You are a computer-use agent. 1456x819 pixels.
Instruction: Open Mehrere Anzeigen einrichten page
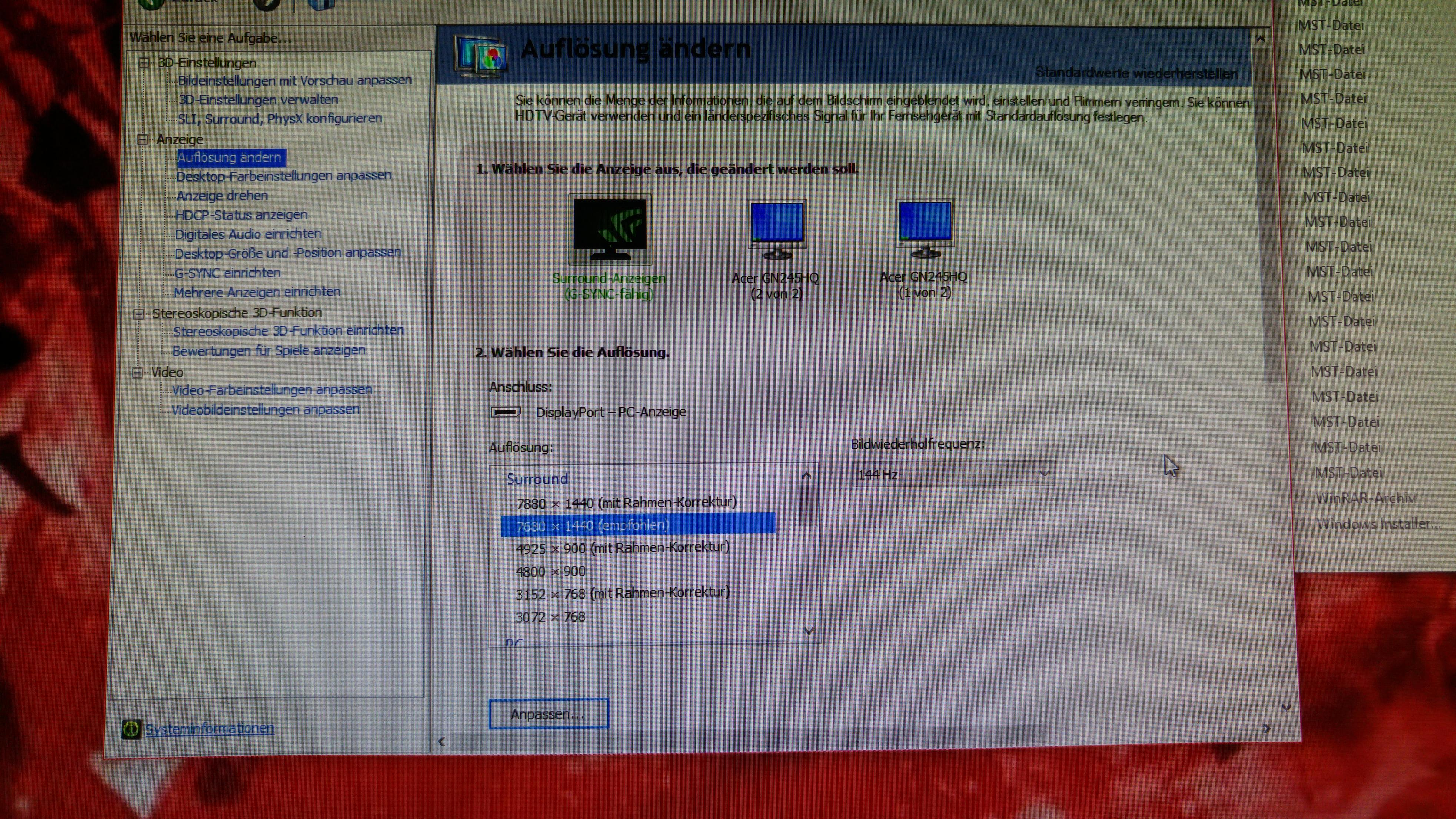point(257,292)
